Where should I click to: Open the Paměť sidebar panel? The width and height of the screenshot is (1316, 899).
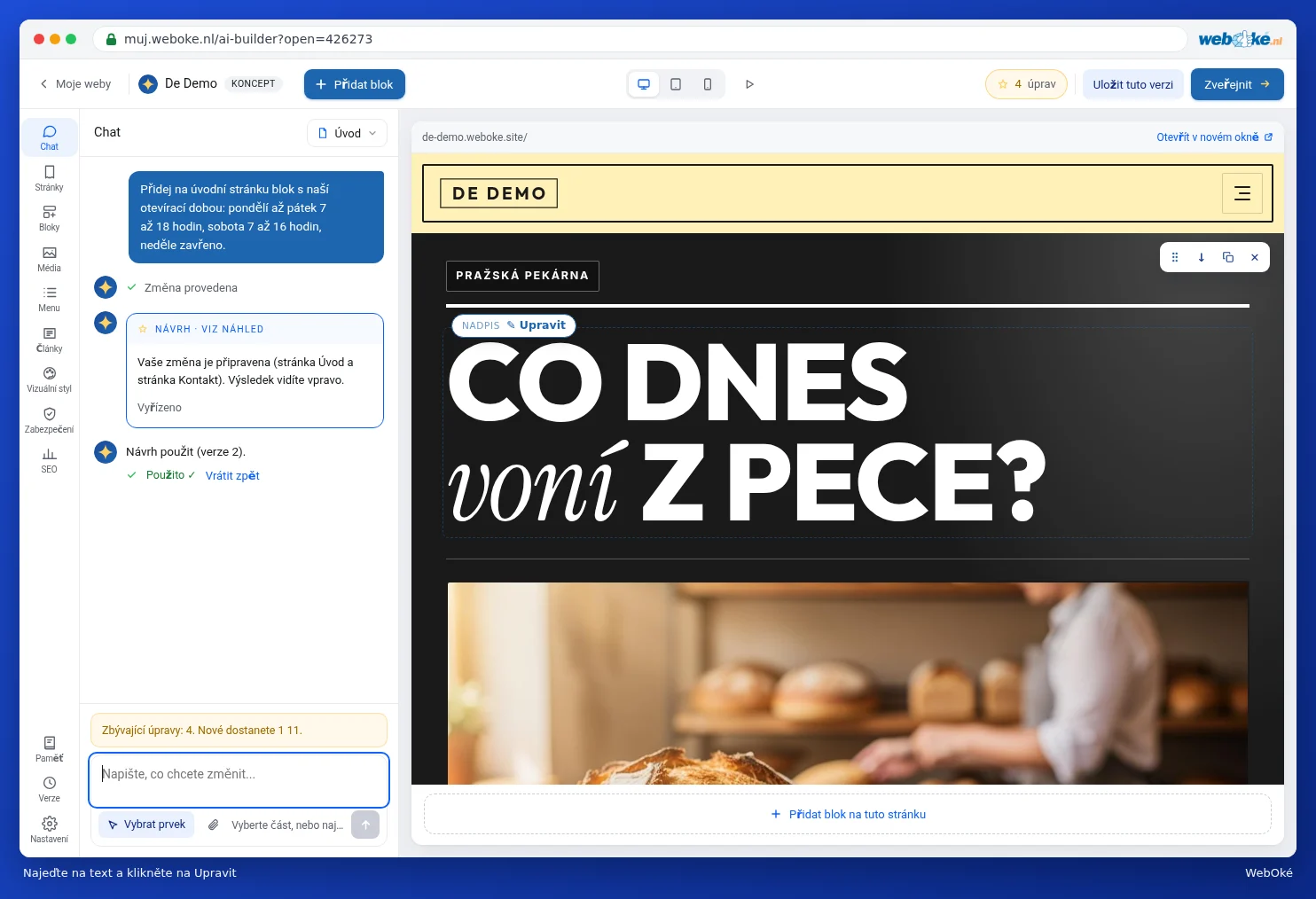pyautogui.click(x=50, y=749)
